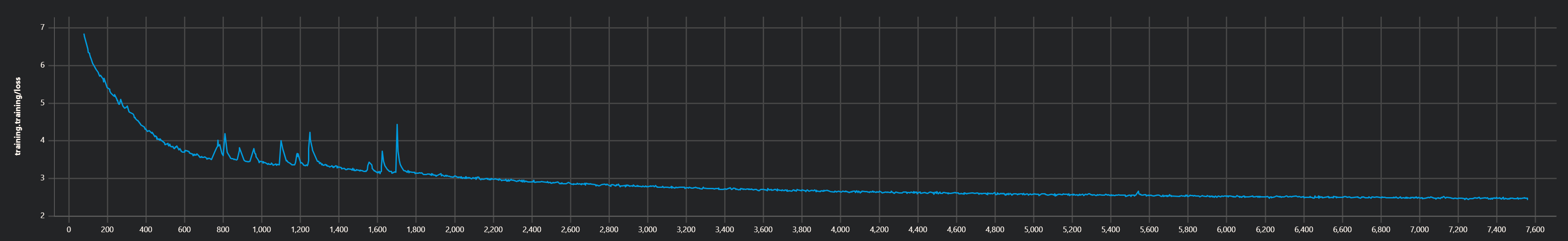Click the x-axis tick label 7,000
This screenshot has height=241, width=1568.
click(x=1419, y=230)
